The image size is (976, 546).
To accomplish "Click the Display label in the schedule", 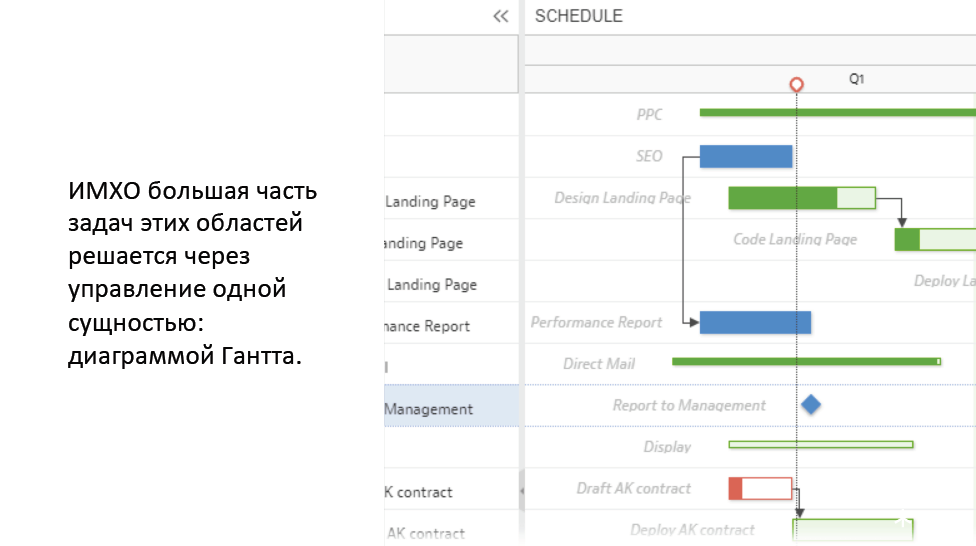I will pos(667,447).
